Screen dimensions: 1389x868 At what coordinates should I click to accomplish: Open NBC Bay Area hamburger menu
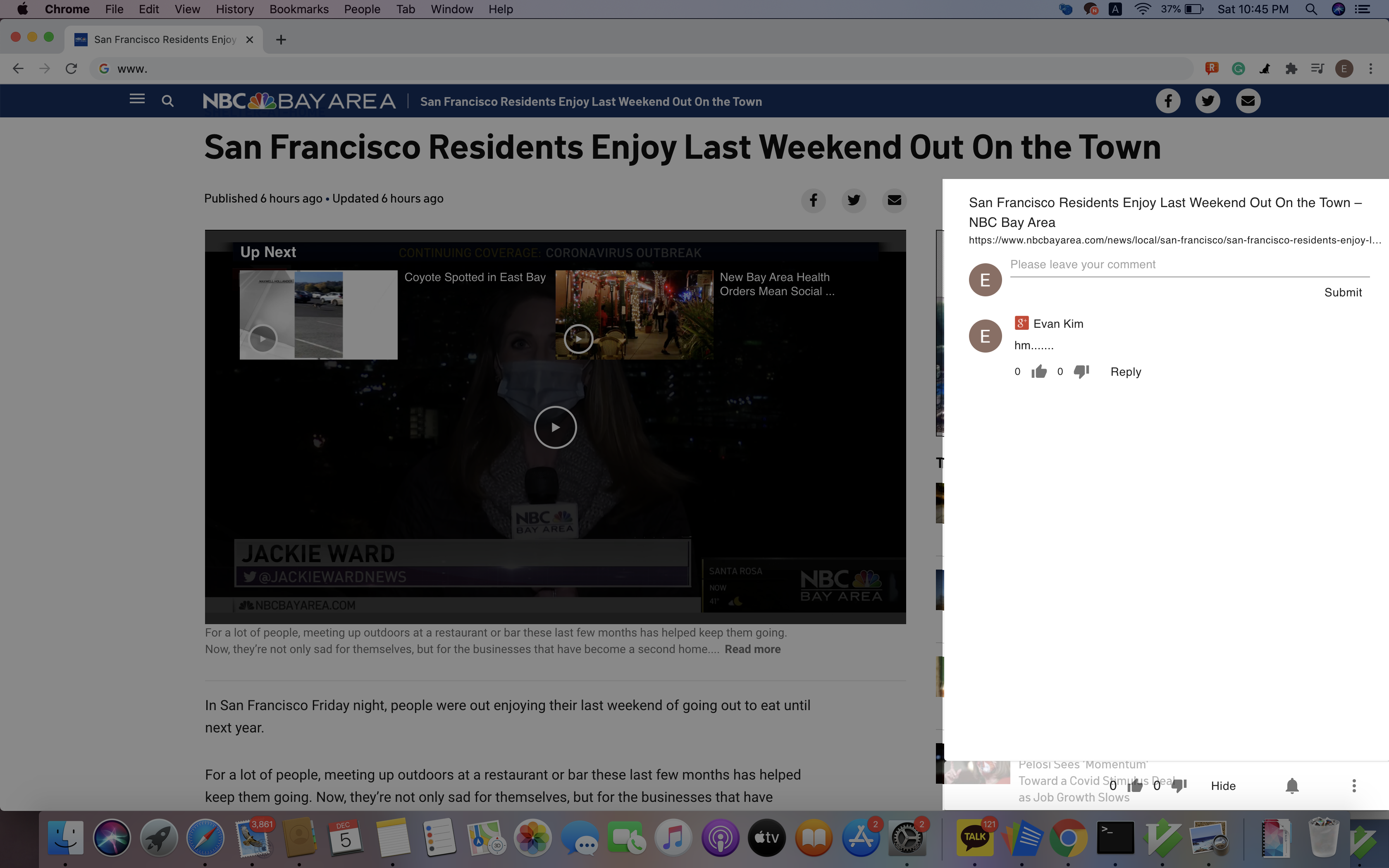pos(136,99)
